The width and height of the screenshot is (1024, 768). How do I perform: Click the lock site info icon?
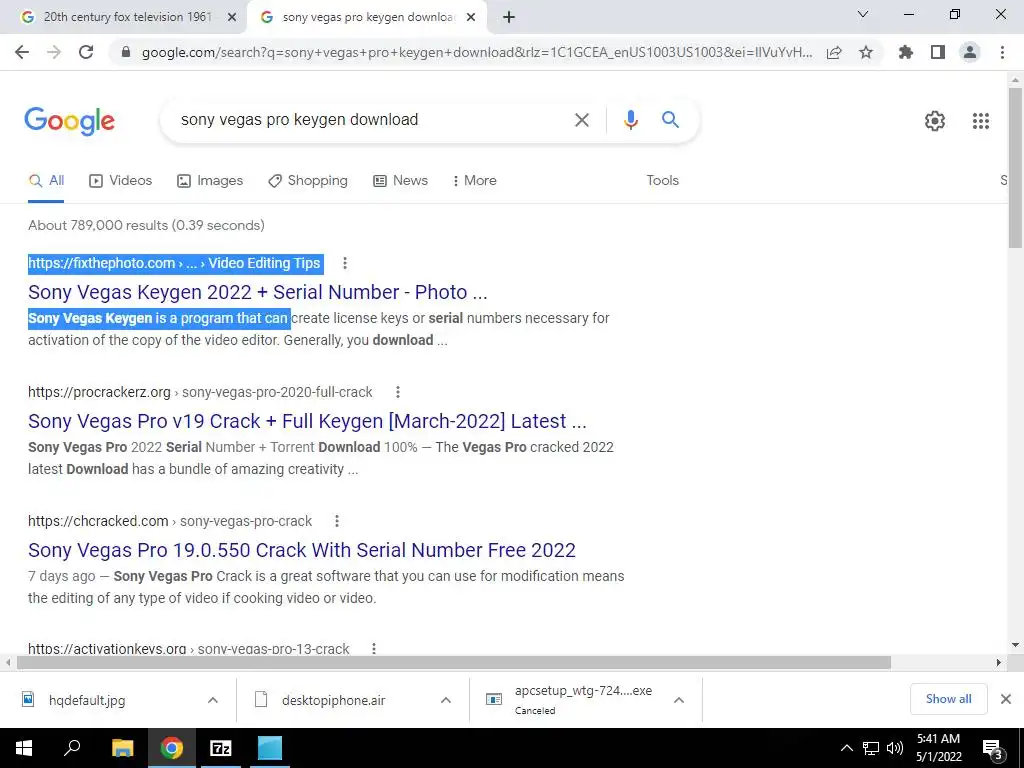coord(126,52)
